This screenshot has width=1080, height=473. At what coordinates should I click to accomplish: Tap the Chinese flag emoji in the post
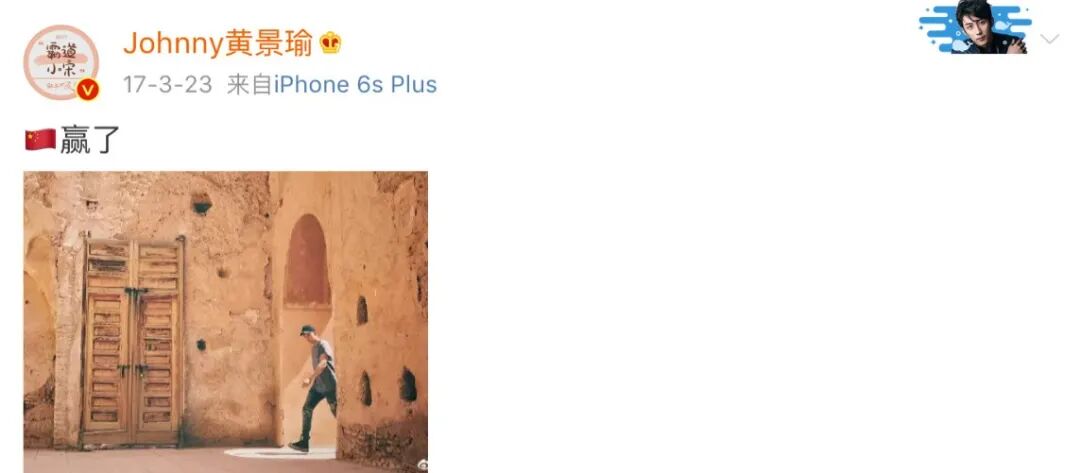tap(41, 139)
